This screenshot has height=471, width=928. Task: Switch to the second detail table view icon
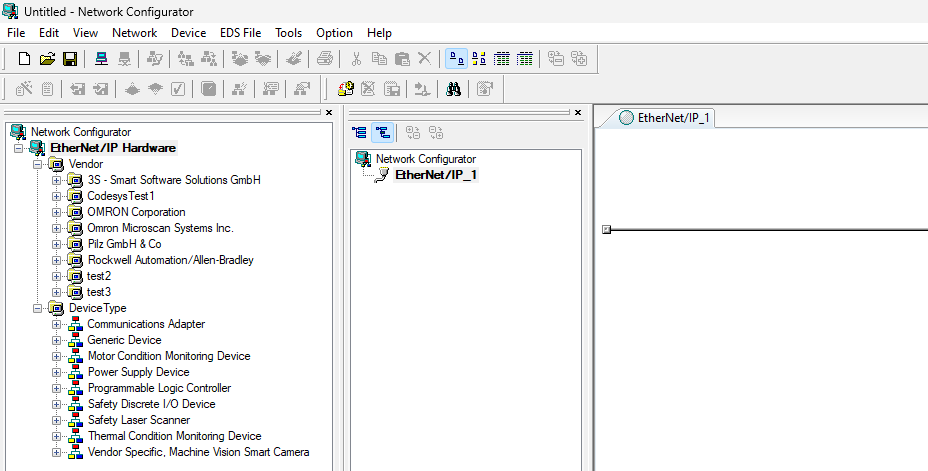point(524,59)
